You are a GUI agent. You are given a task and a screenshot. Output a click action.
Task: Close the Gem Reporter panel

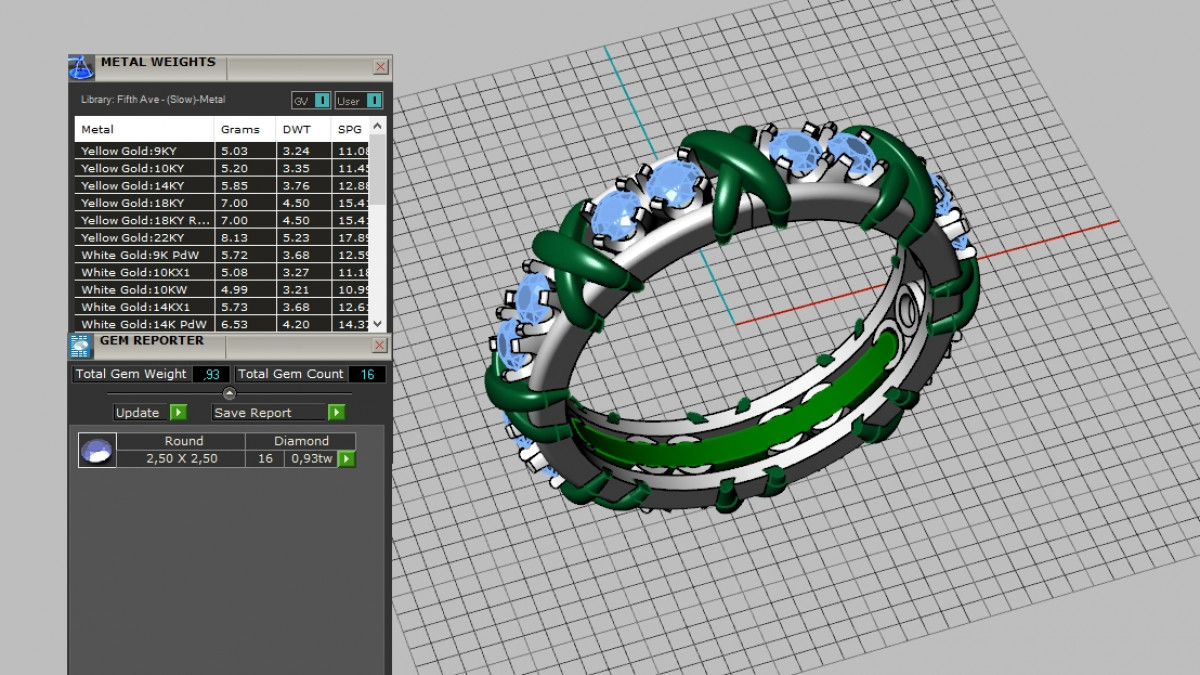[380, 345]
